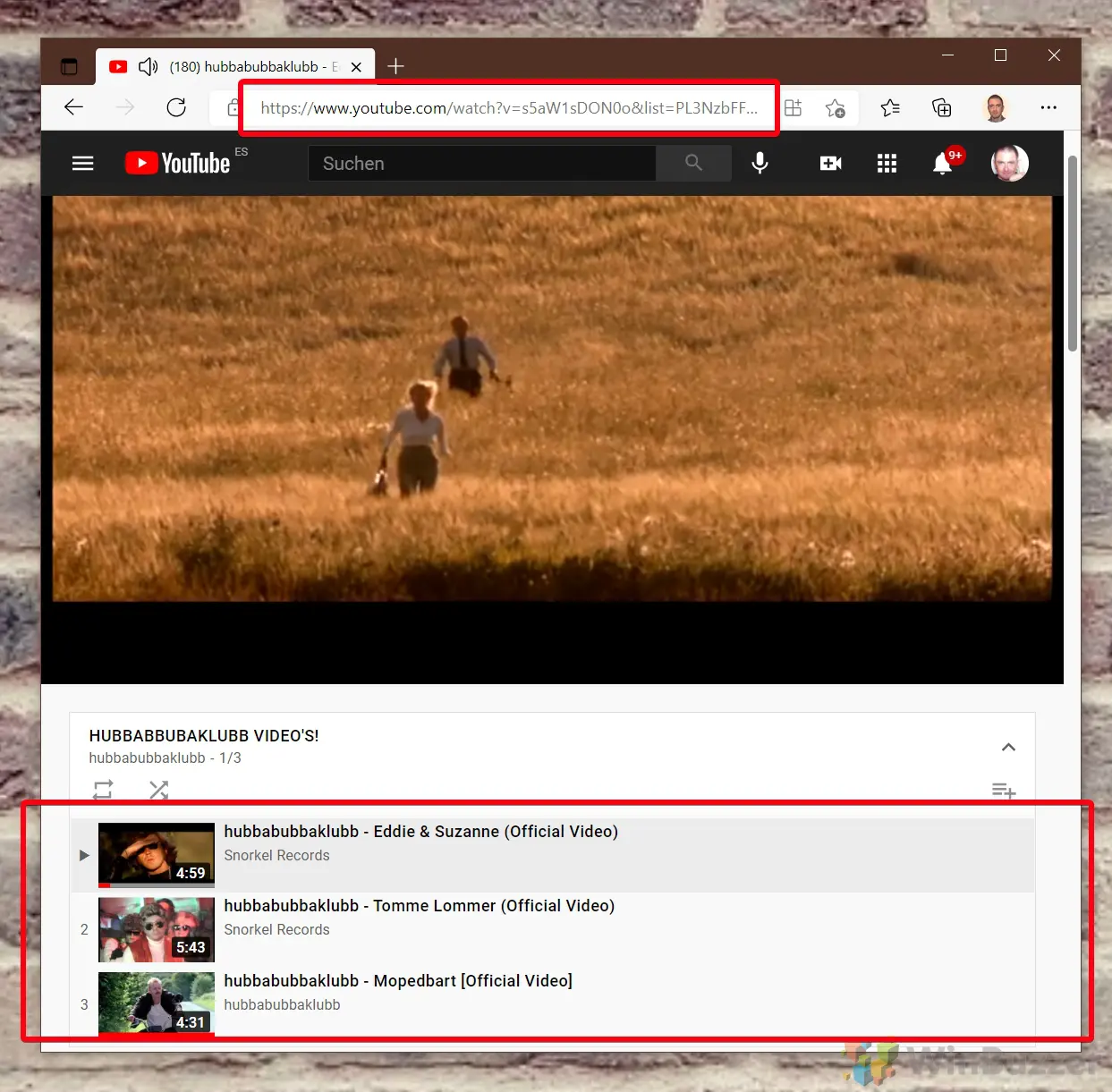
Task: Toggle playlist shuffle
Action: [x=158, y=790]
